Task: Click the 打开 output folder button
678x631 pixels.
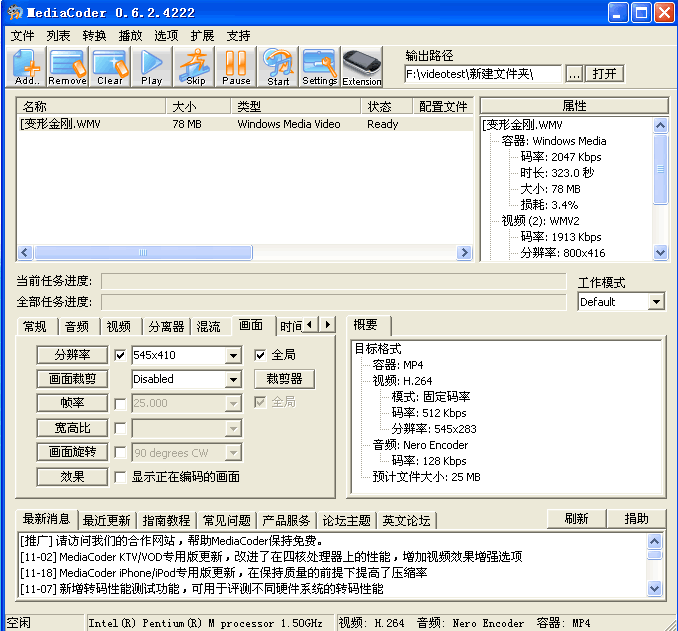Action: coord(604,73)
